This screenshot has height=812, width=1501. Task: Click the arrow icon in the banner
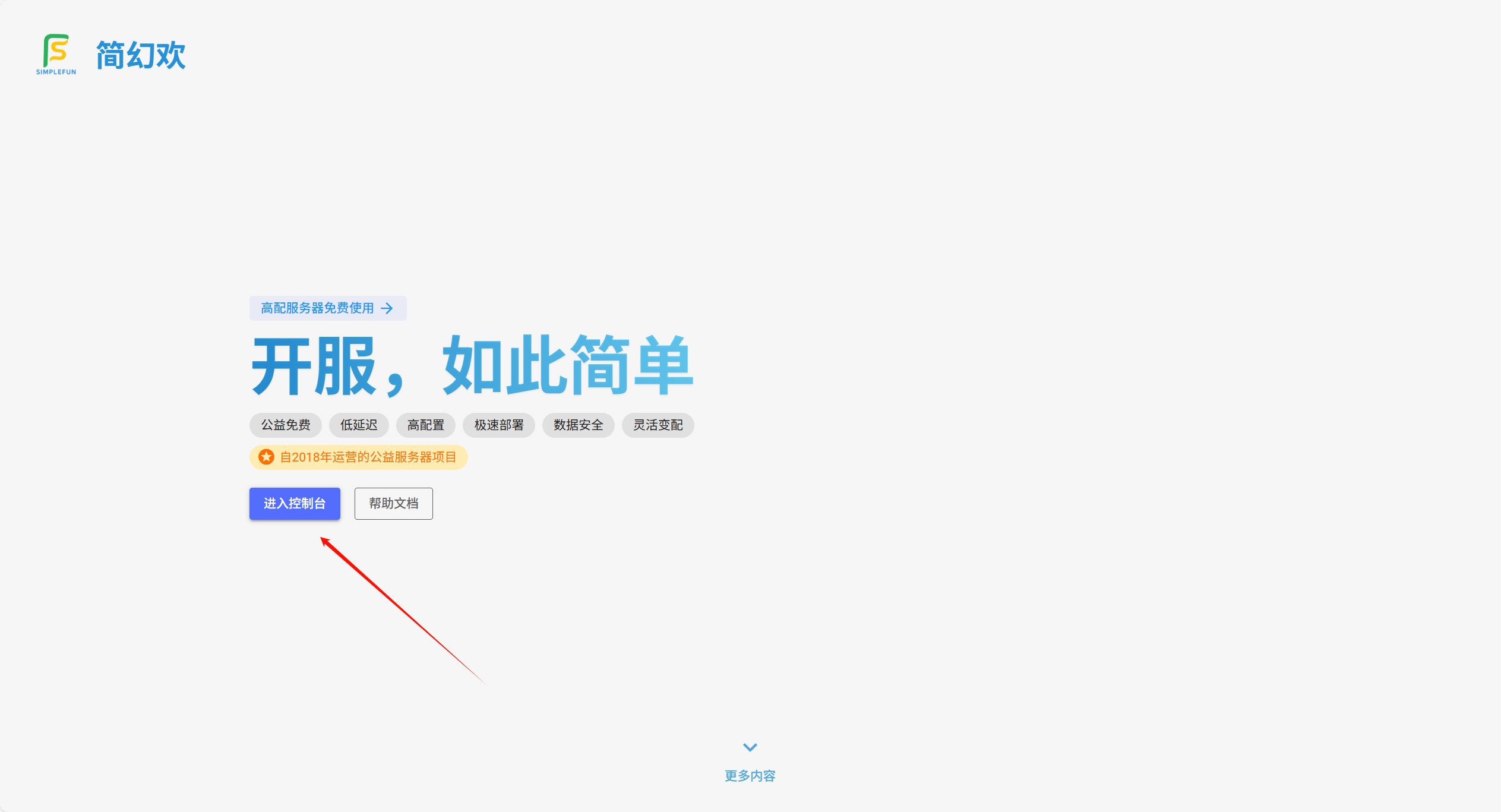pyautogui.click(x=387, y=308)
